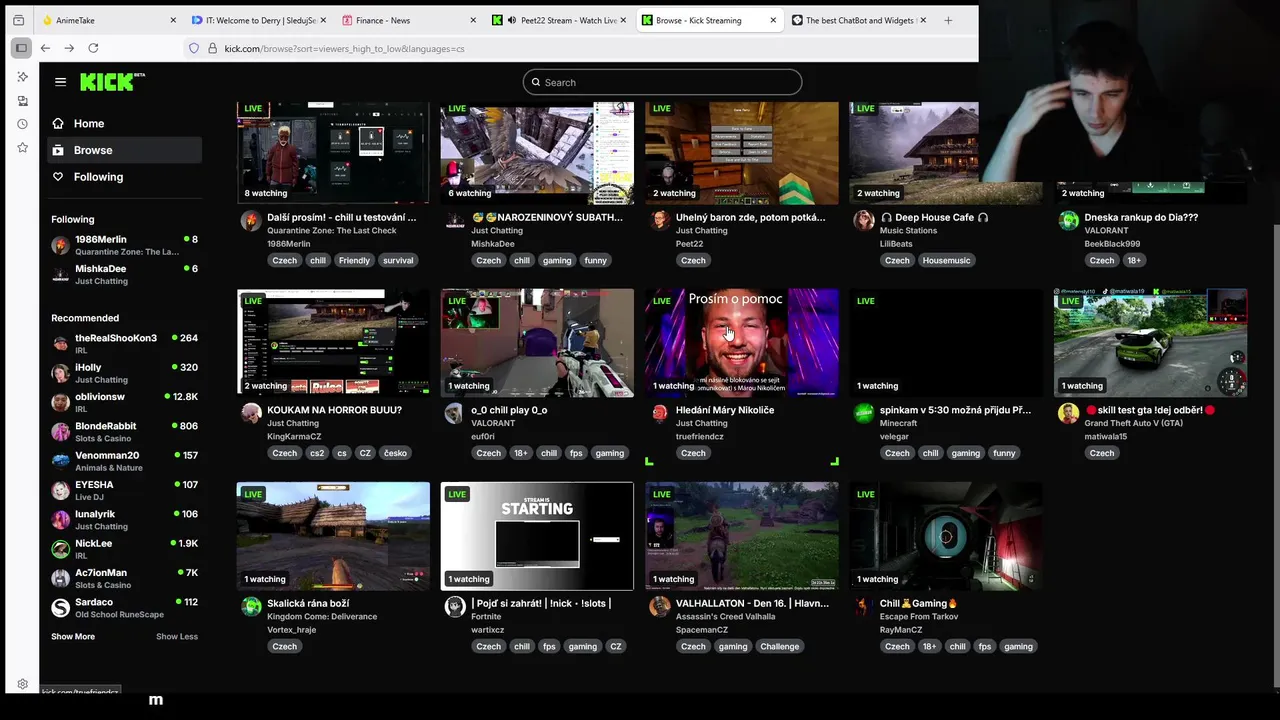Open recommended channel lunalyrik
This screenshot has height=720, width=1280.
point(124,520)
